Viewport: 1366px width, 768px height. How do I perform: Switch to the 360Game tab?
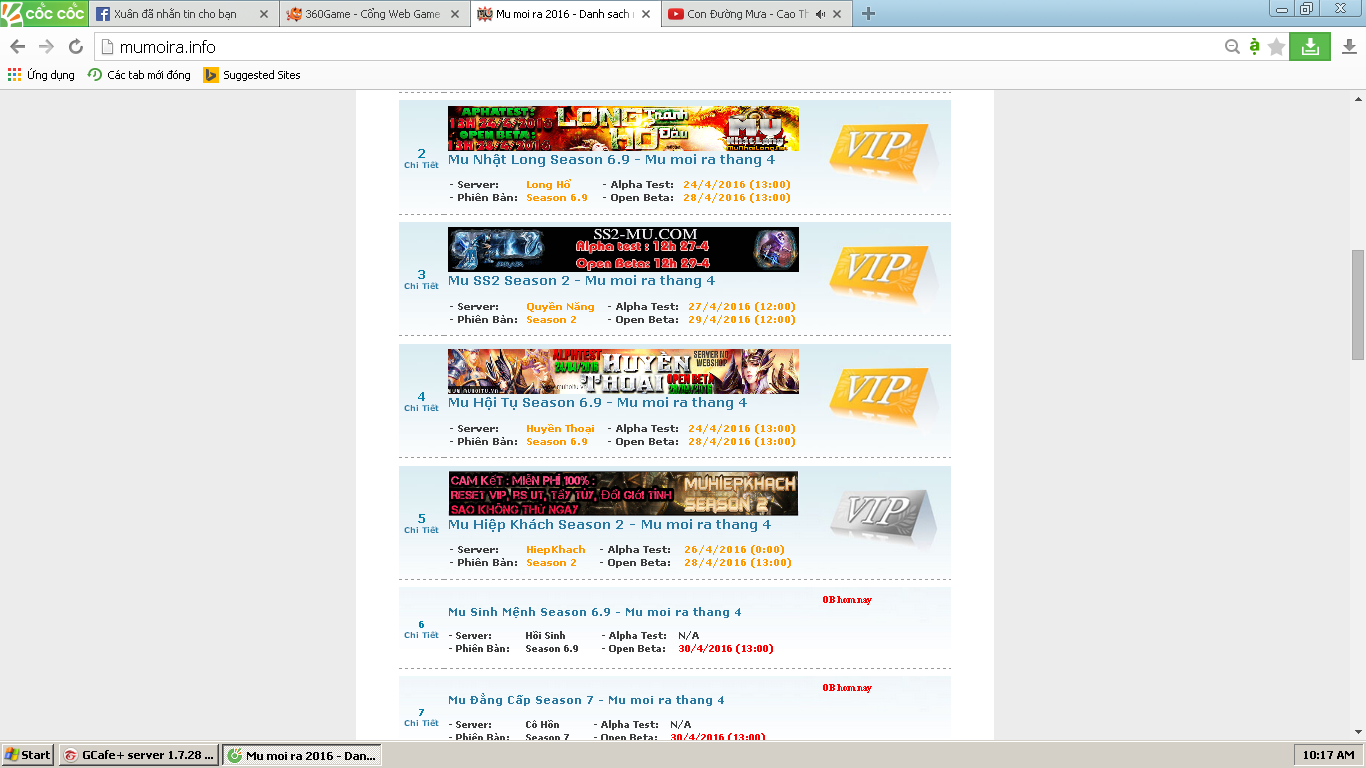[x=370, y=14]
